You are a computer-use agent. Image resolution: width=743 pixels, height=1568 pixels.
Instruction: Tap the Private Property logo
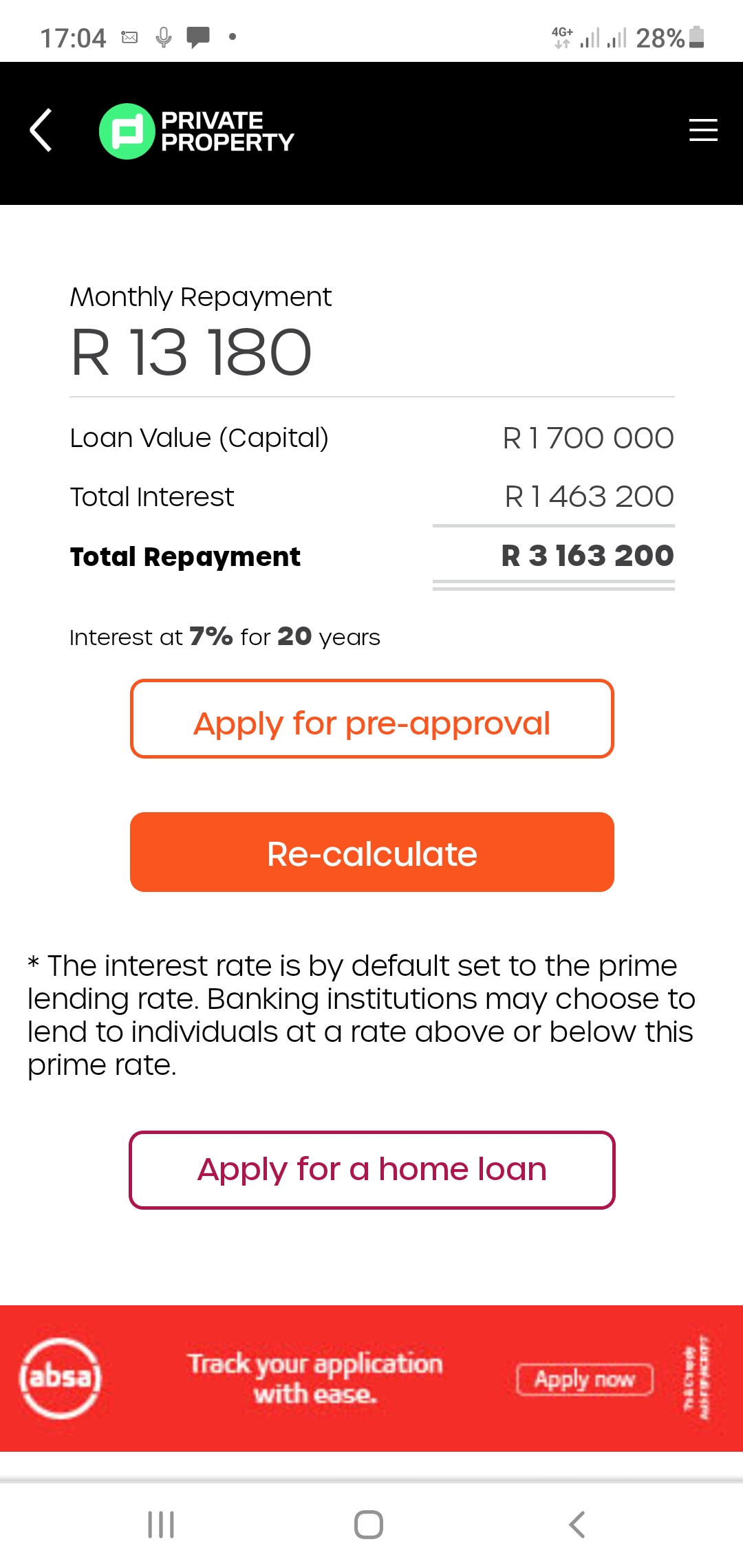(x=197, y=131)
